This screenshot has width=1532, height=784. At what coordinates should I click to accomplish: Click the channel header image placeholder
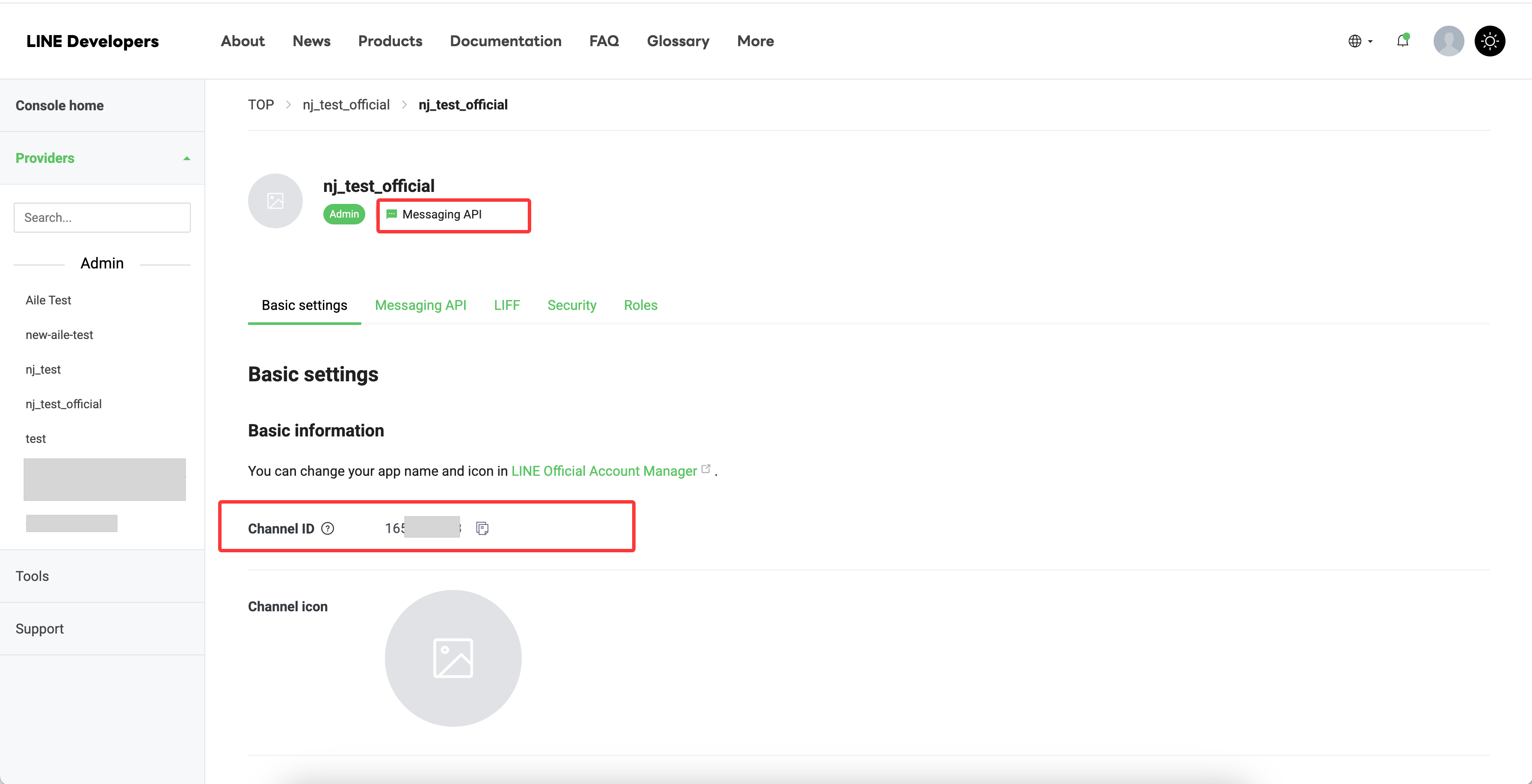(x=275, y=201)
